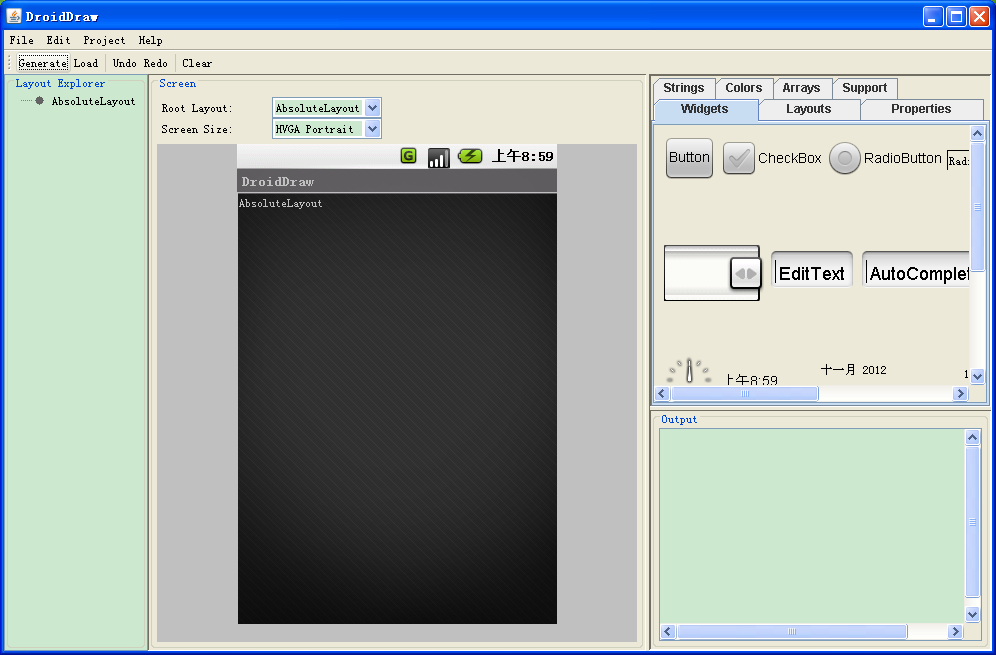This screenshot has width=996, height=655.
Task: Click the Output pane horizontal scroll right arrow
Action: click(x=955, y=631)
